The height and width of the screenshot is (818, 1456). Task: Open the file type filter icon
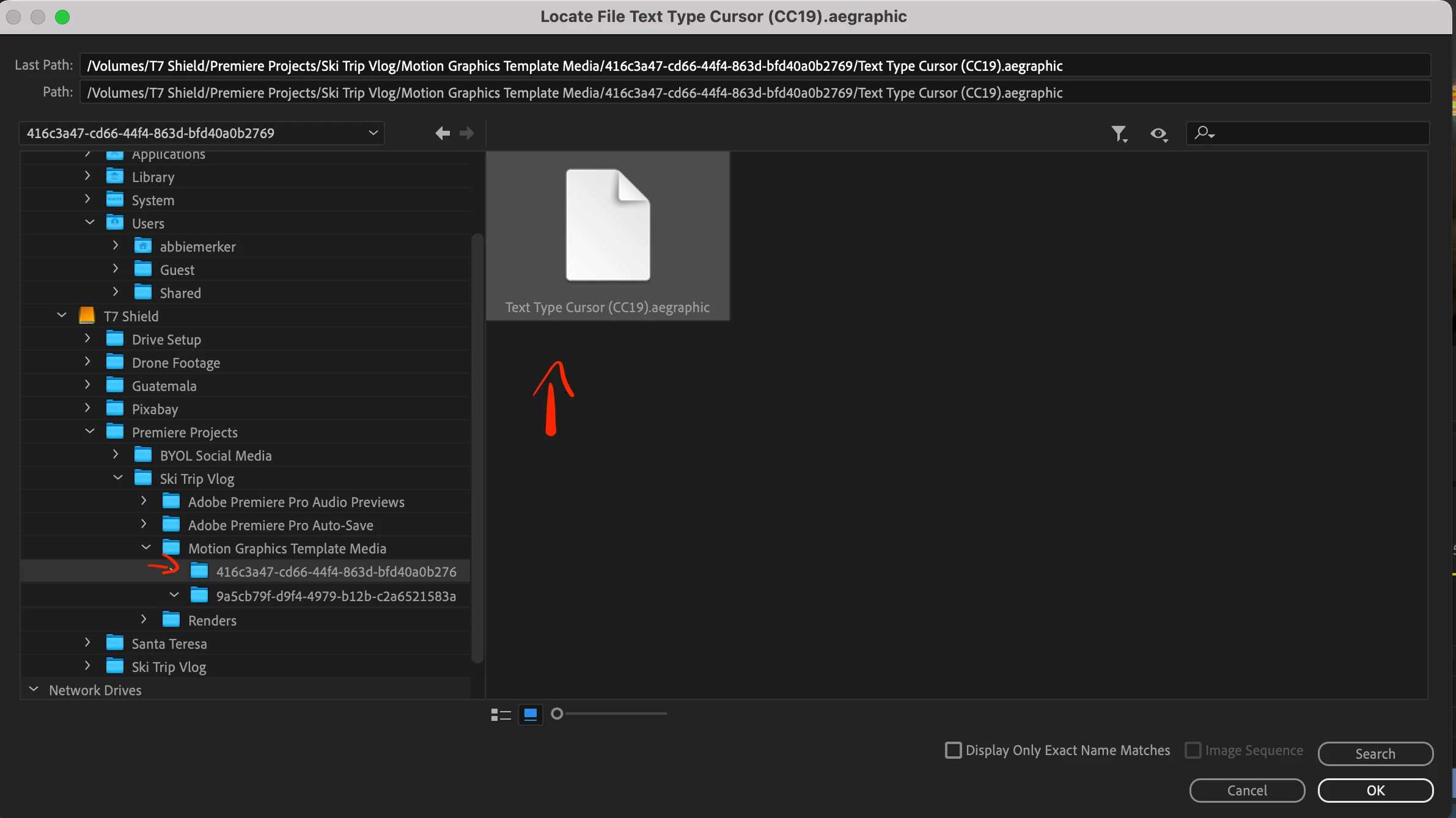1119,133
